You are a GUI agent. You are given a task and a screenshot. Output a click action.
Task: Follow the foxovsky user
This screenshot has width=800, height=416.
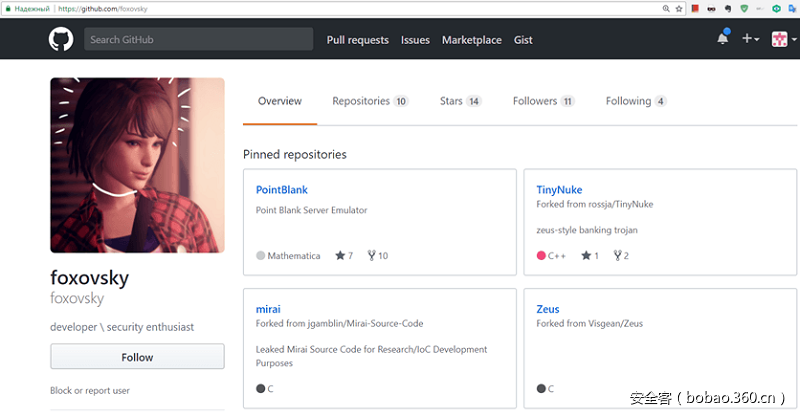tap(137, 357)
